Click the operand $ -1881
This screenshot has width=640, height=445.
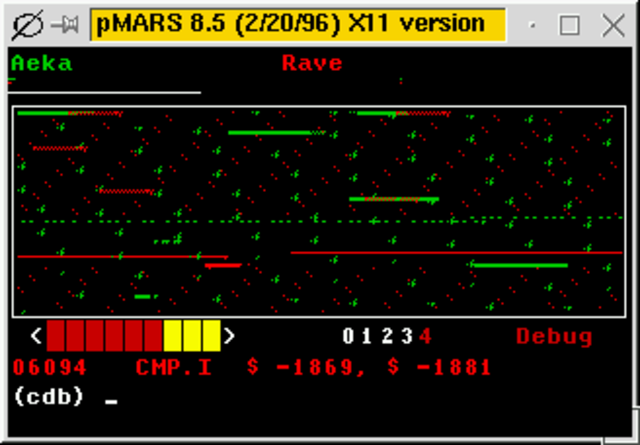440,367
